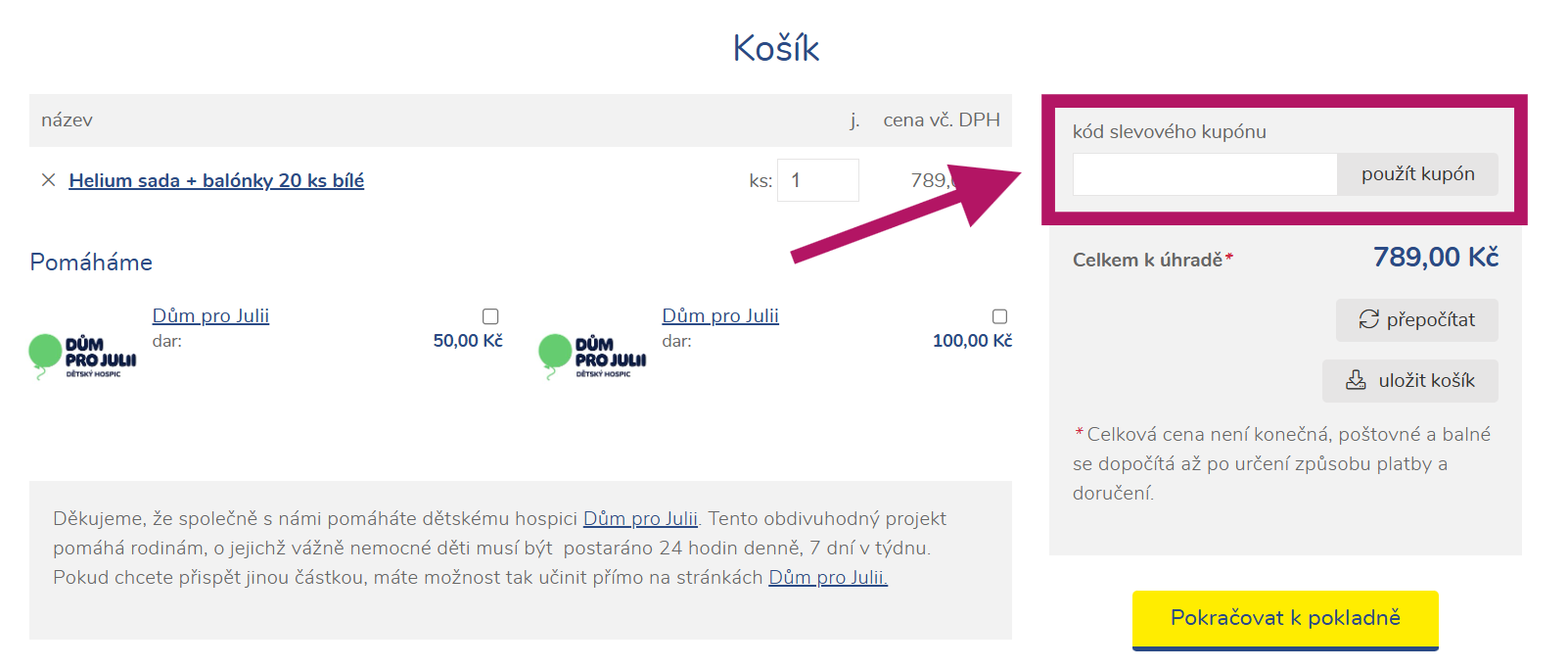Apply coupon with použít kupón button

coord(1417,174)
